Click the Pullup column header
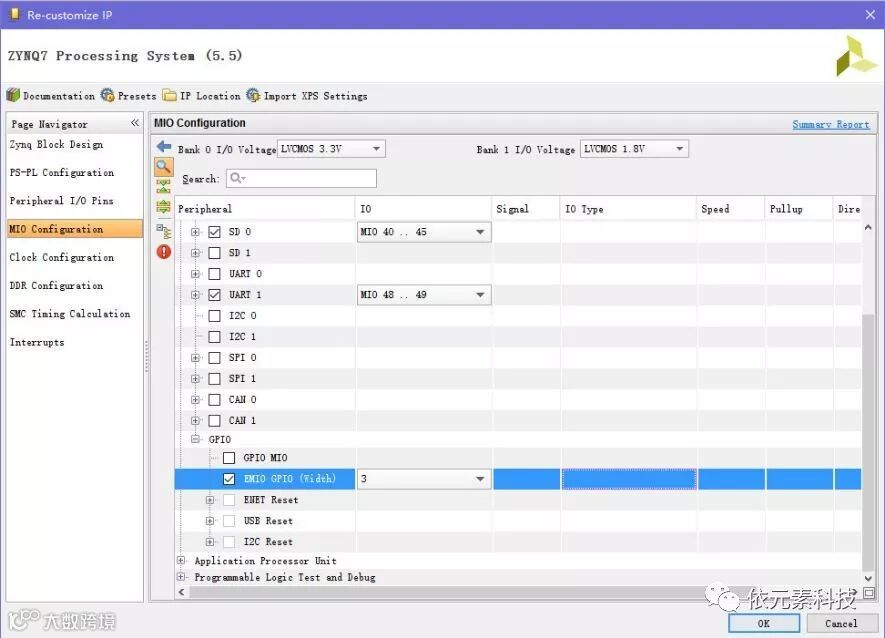 coord(799,209)
